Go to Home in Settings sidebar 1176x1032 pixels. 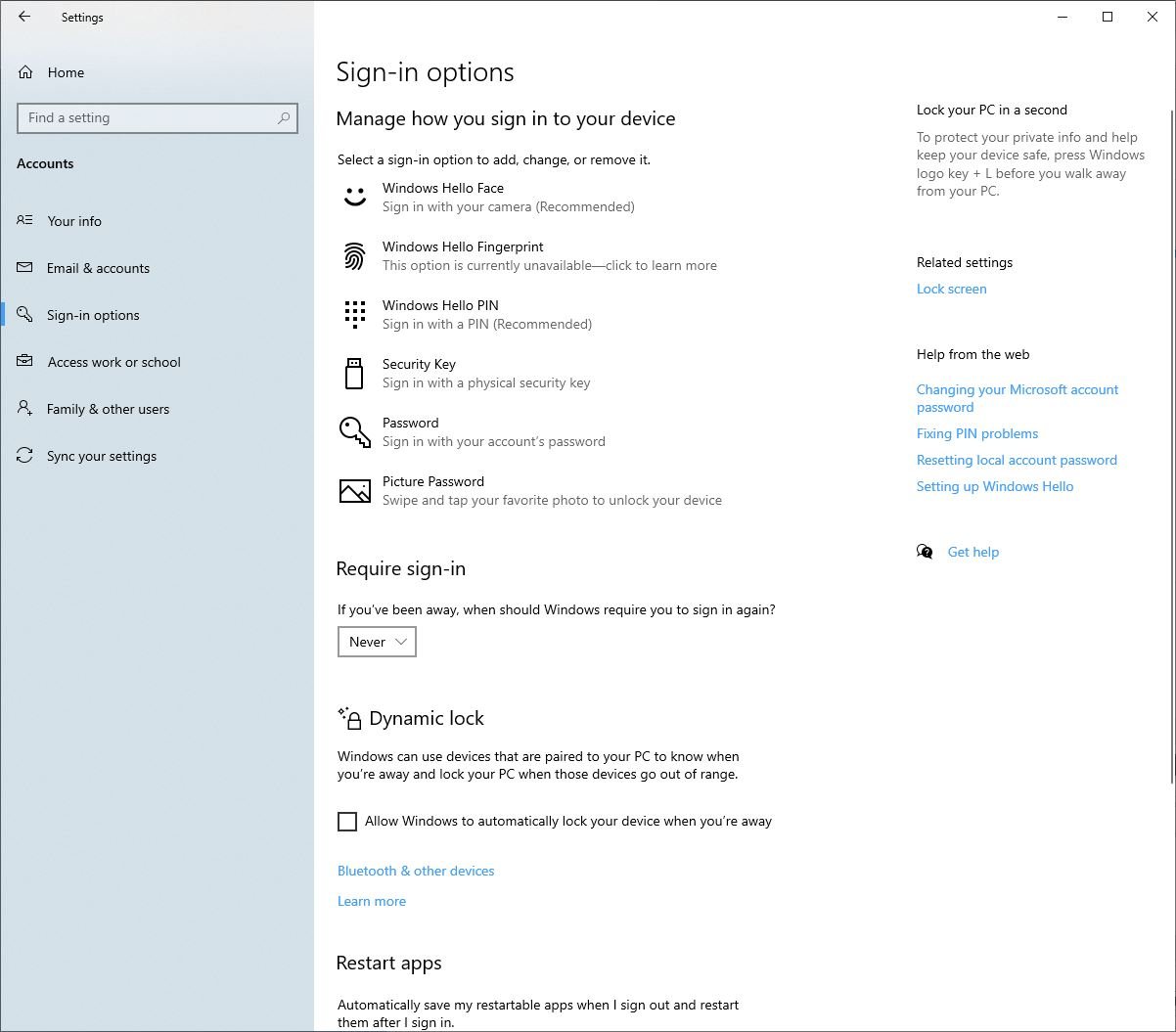coord(157,72)
